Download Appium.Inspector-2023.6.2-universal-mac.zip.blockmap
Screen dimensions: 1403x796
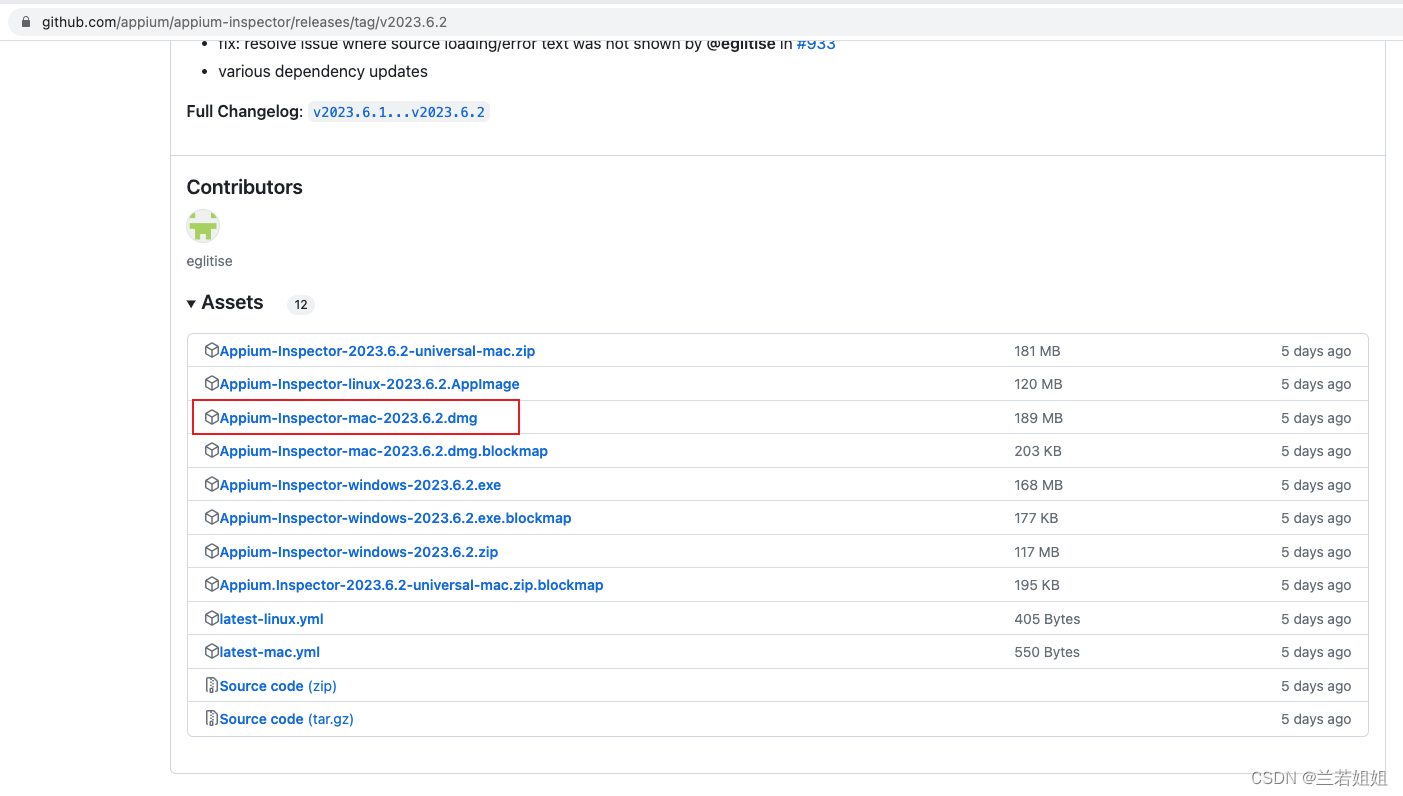411,585
